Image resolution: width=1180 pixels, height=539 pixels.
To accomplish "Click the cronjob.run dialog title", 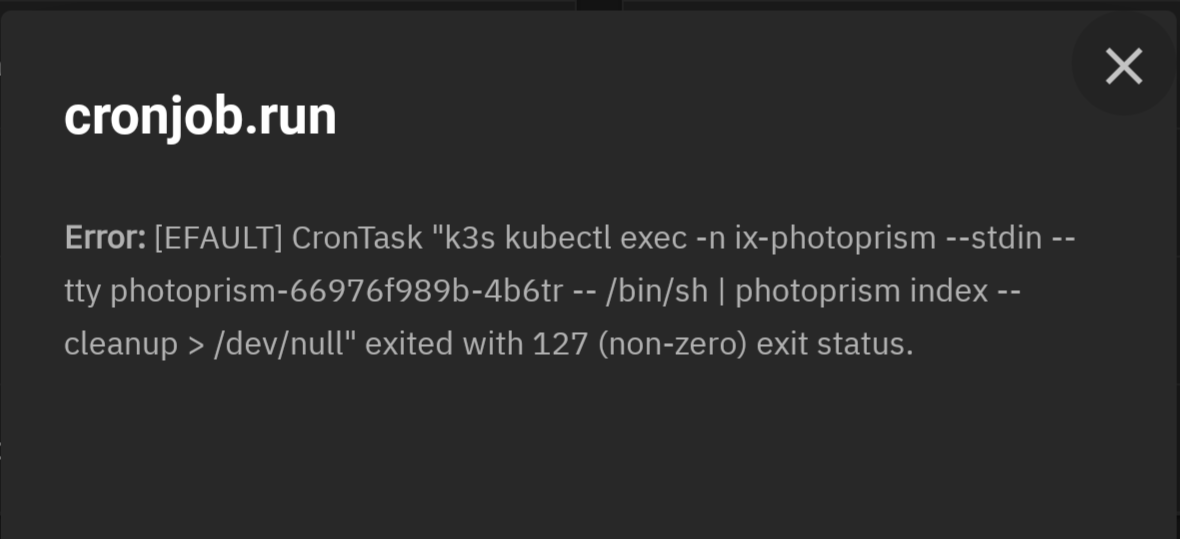I will (200, 117).
